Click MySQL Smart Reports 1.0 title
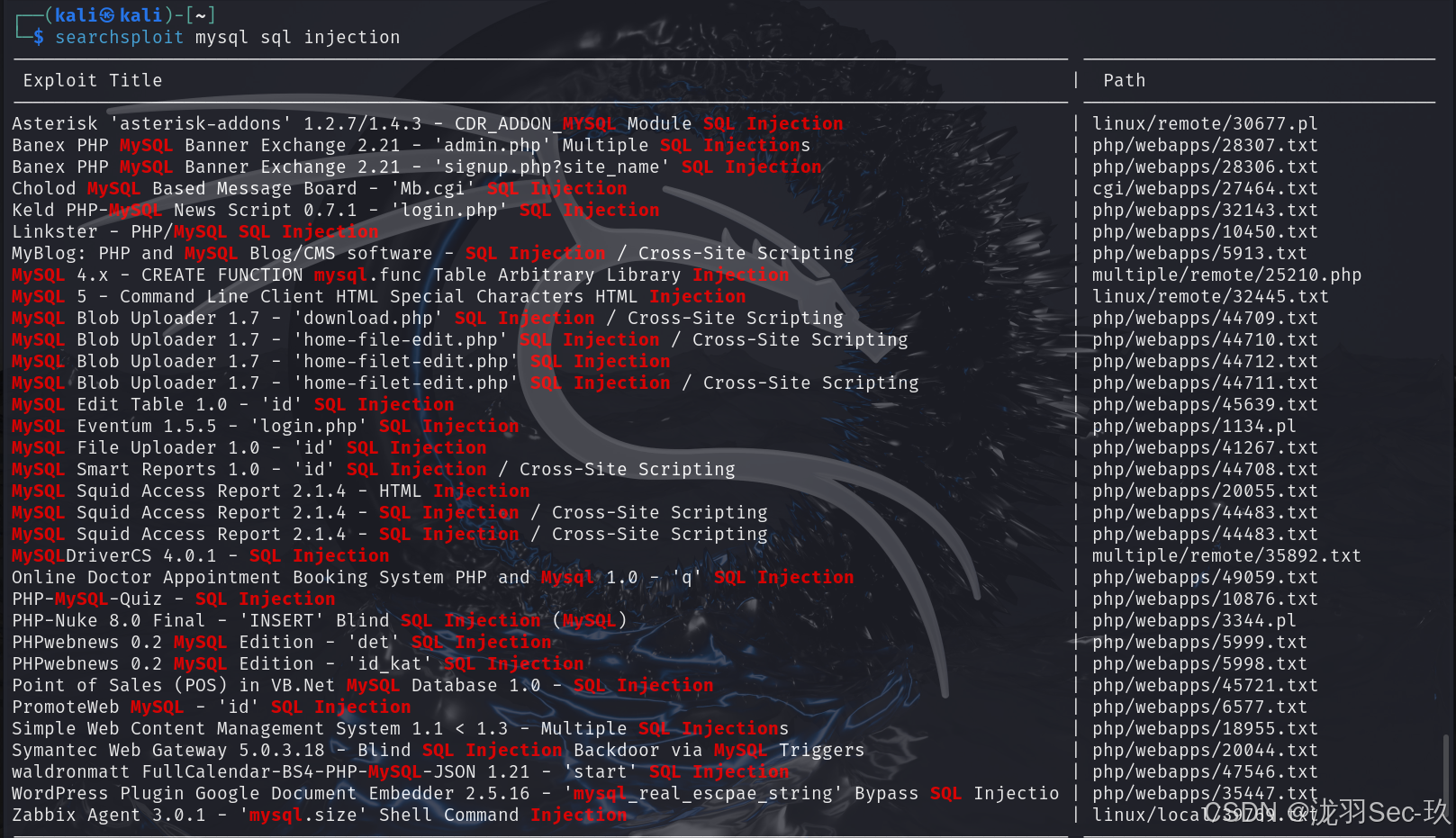Screen dimensions: 1456x838 tap(374, 469)
